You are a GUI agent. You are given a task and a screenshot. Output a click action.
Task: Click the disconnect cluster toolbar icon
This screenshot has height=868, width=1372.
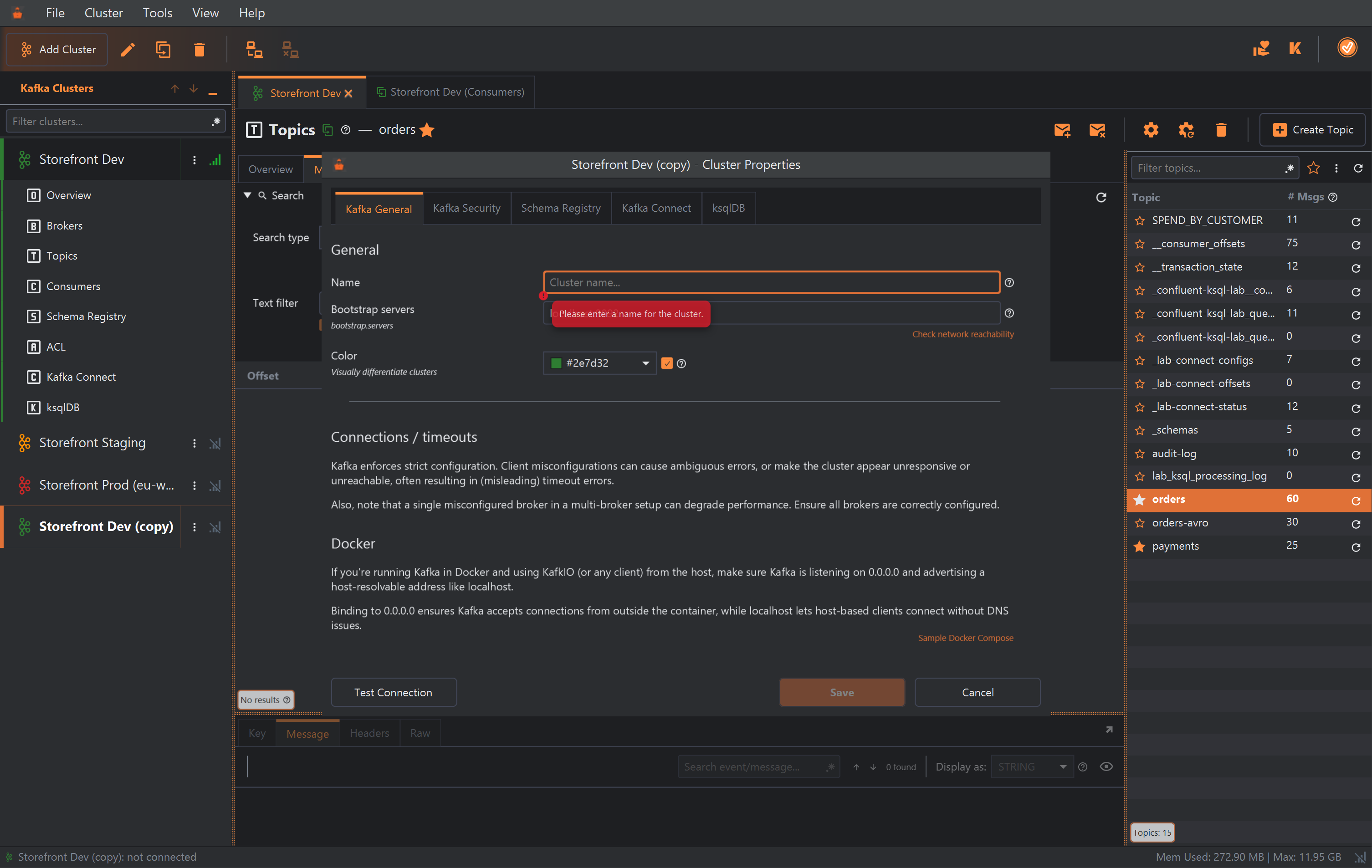291,50
